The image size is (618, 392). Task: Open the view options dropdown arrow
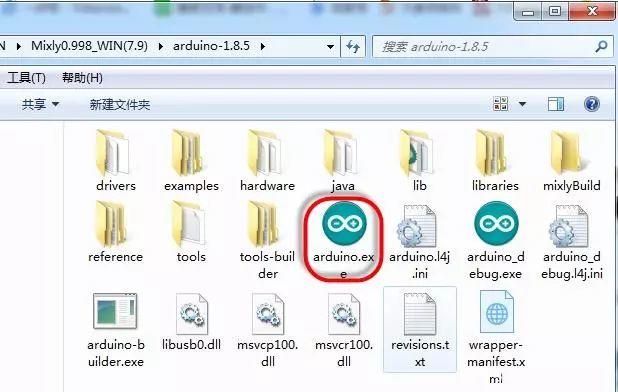click(522, 104)
